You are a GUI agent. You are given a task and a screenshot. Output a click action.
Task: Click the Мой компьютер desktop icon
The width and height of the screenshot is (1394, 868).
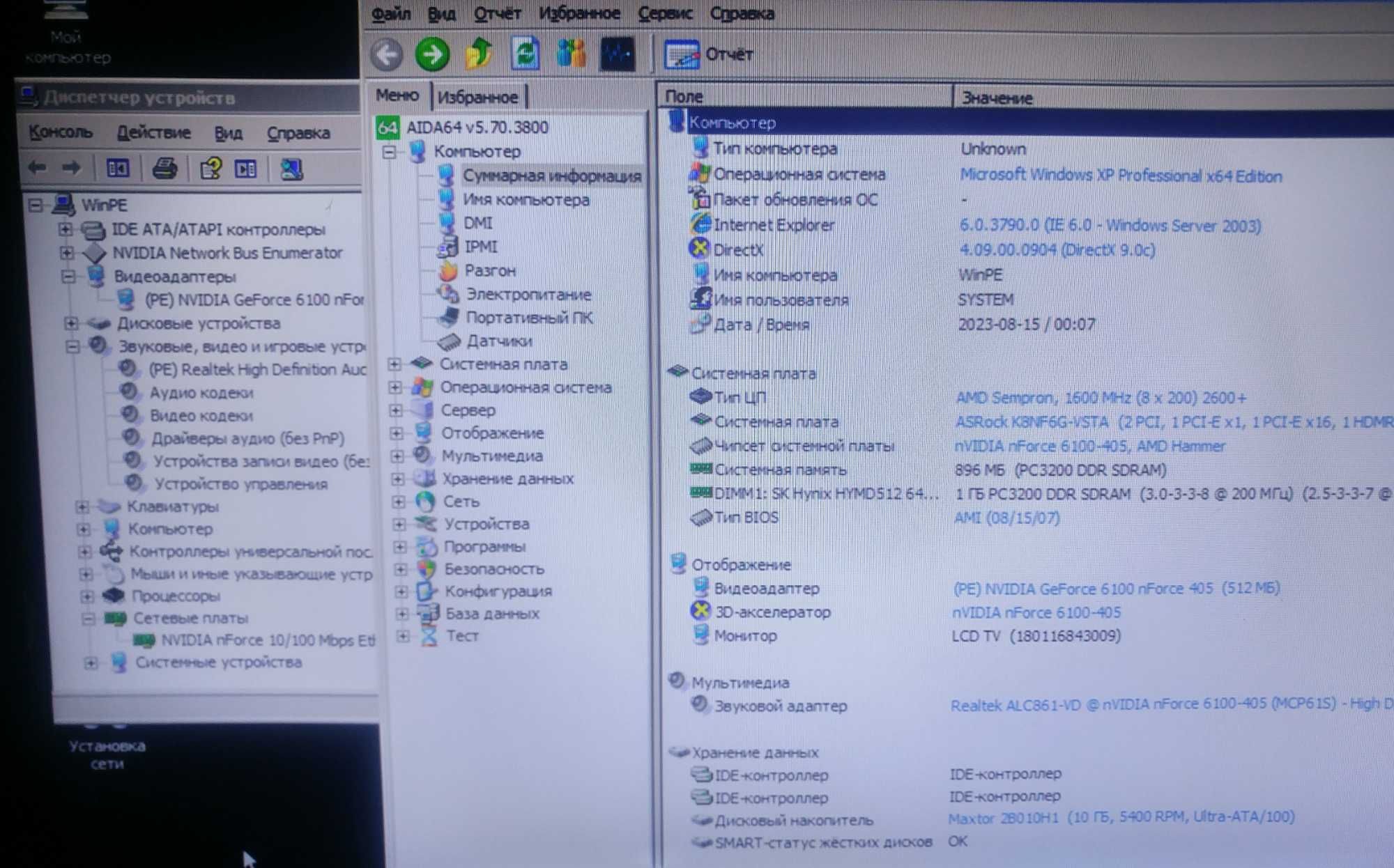pyautogui.click(x=67, y=33)
